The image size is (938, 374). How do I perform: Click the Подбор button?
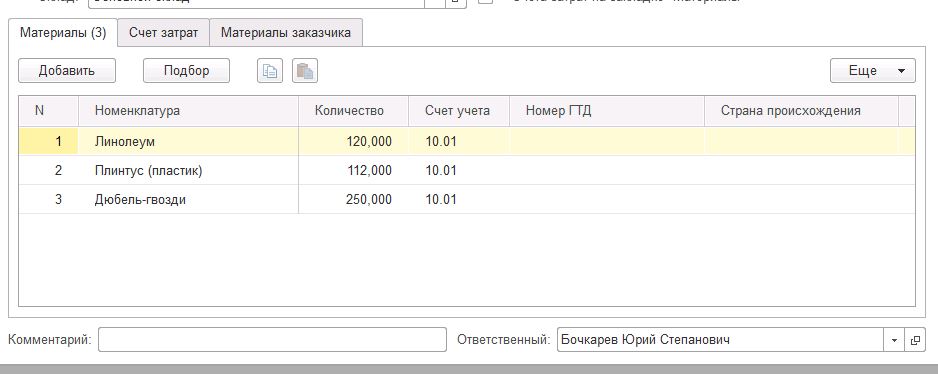click(187, 71)
